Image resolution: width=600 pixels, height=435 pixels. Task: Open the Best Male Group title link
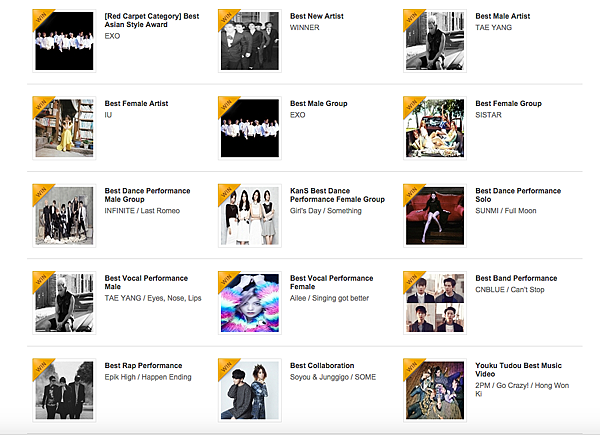(322, 103)
